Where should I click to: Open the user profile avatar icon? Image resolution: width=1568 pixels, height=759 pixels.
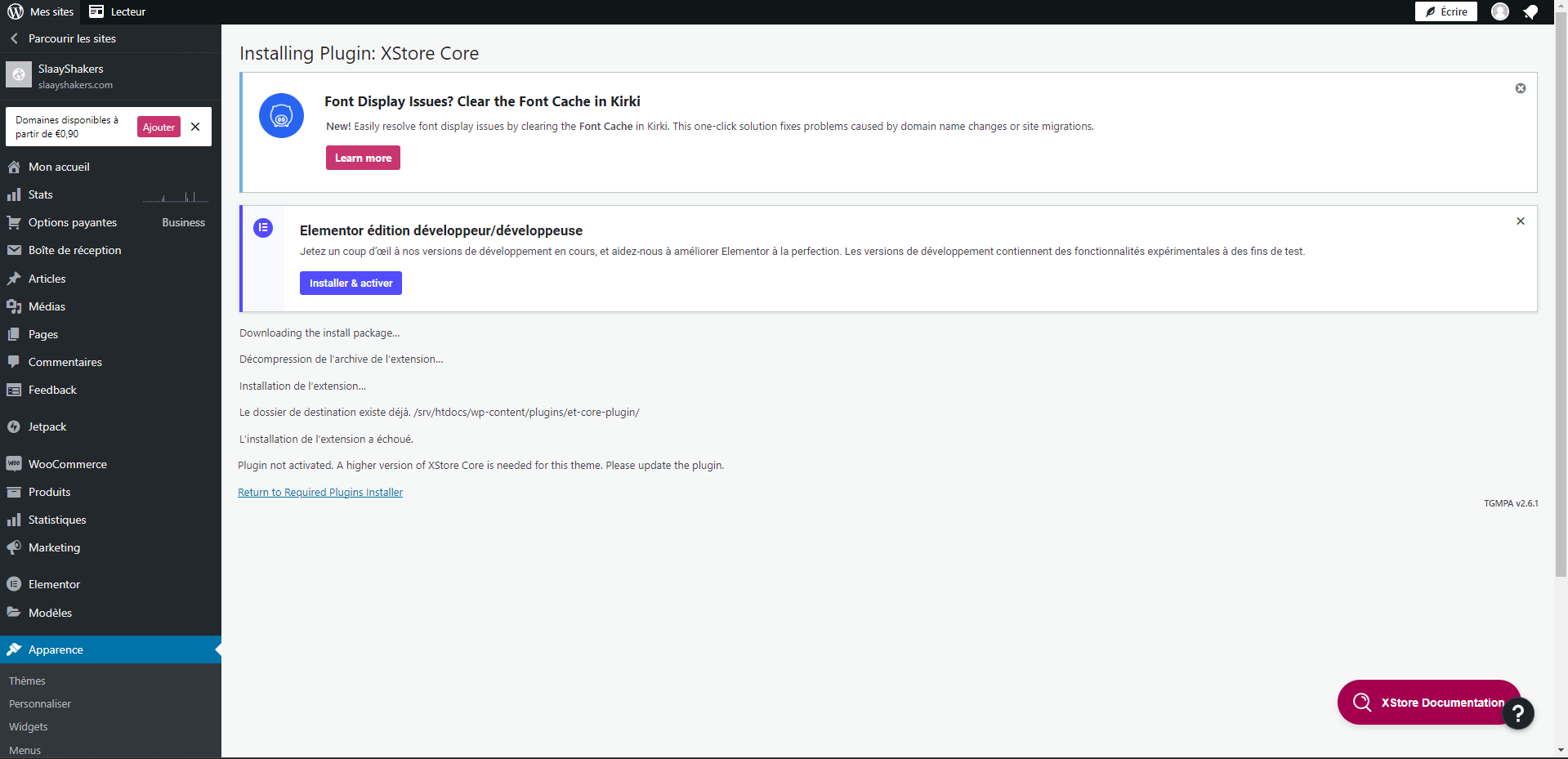tap(1499, 11)
